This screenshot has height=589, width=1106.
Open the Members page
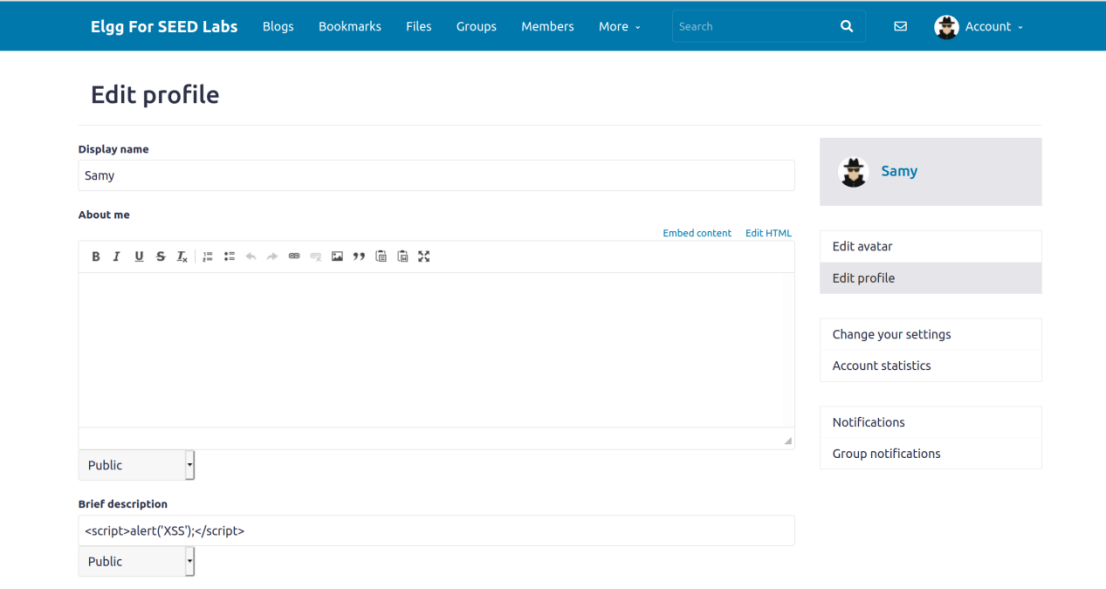point(547,27)
